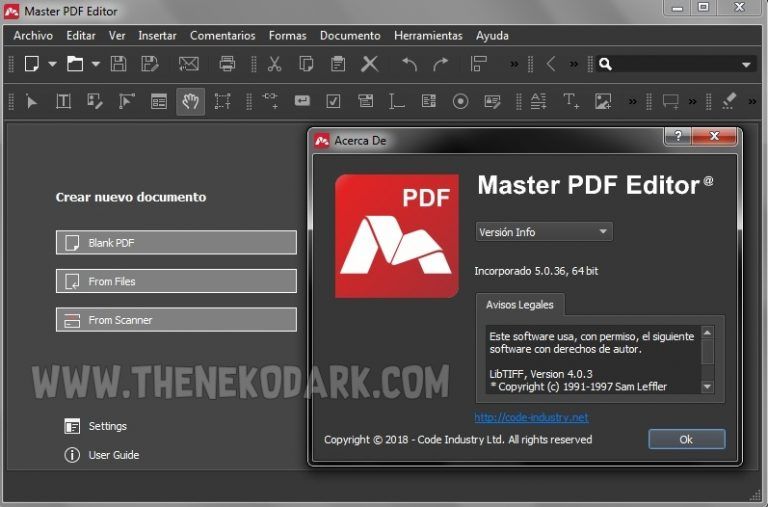768x507 pixels.
Task: Open the Herramientas menu
Action: [x=429, y=35]
